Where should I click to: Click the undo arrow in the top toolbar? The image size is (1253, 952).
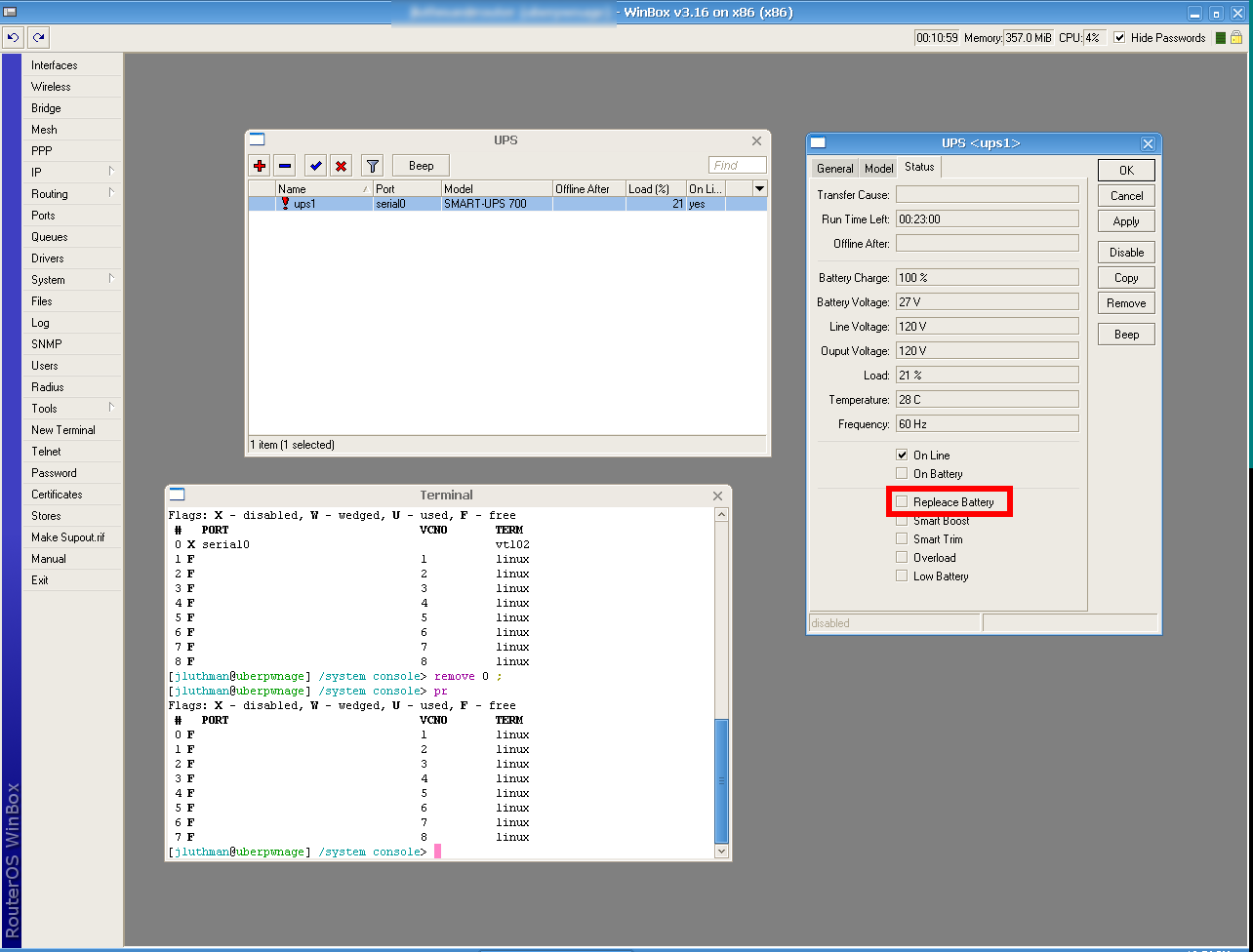[x=13, y=37]
